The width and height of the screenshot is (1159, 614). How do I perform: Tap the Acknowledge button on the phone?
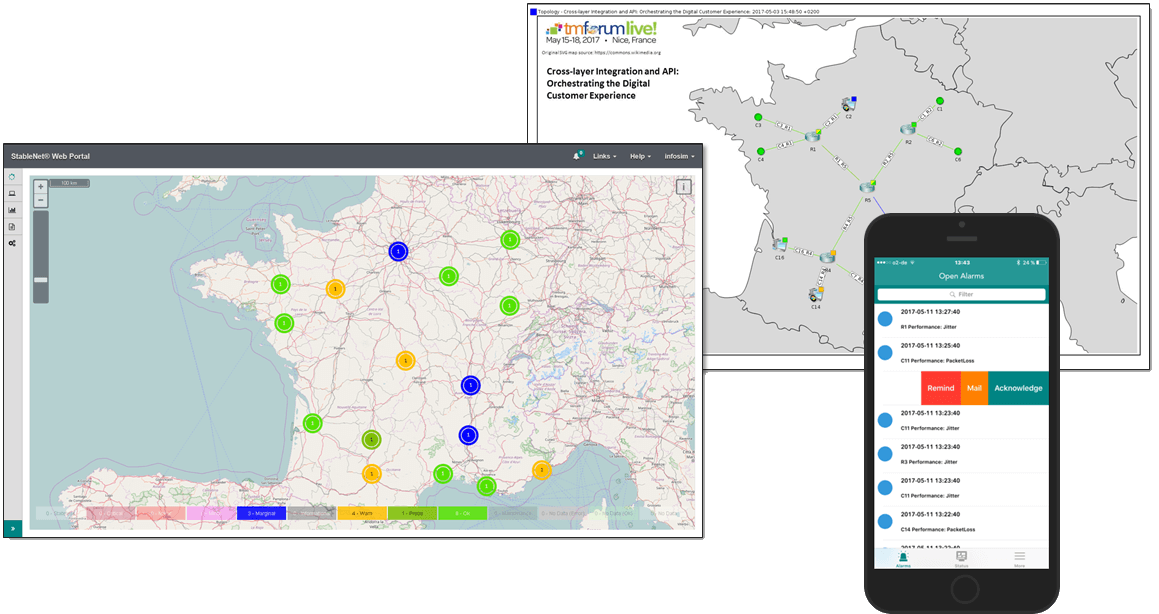(x=1018, y=388)
